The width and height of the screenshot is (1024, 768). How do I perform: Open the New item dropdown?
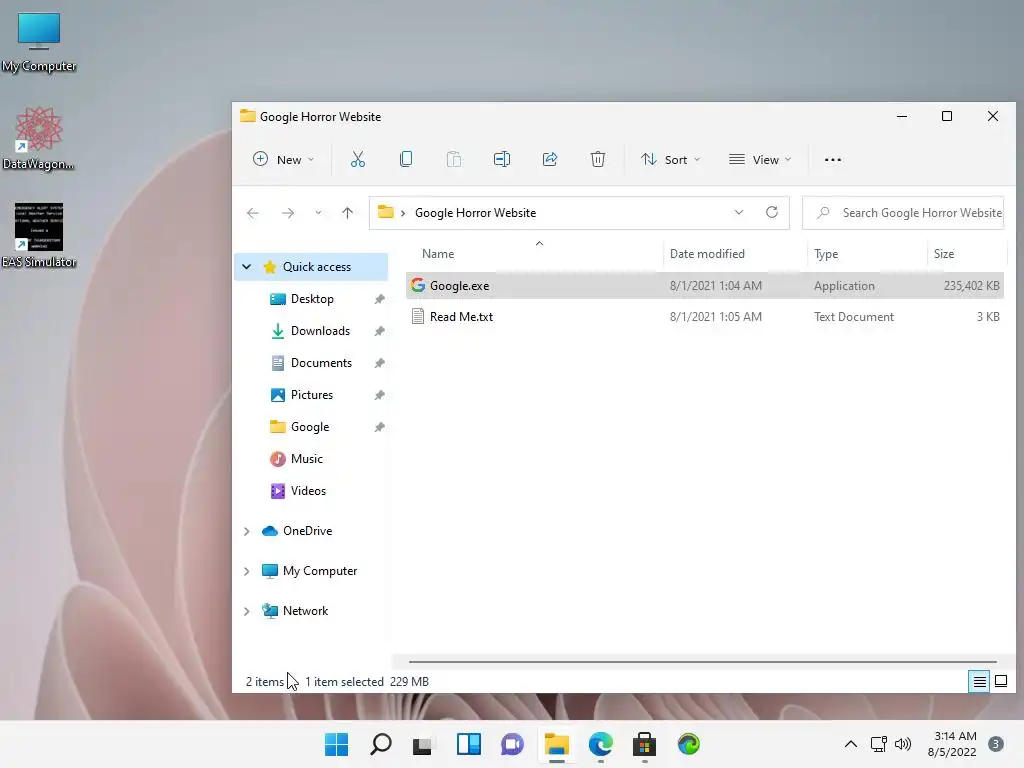[283, 159]
